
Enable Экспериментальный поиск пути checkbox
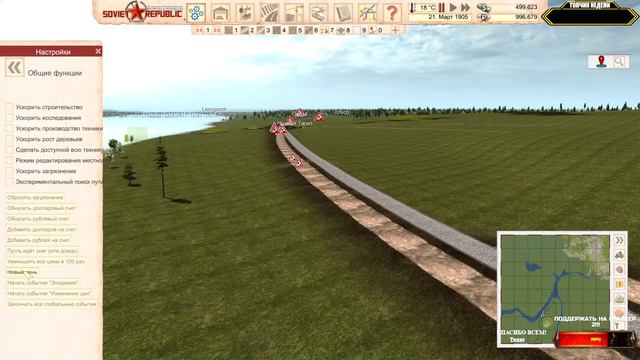9,182
